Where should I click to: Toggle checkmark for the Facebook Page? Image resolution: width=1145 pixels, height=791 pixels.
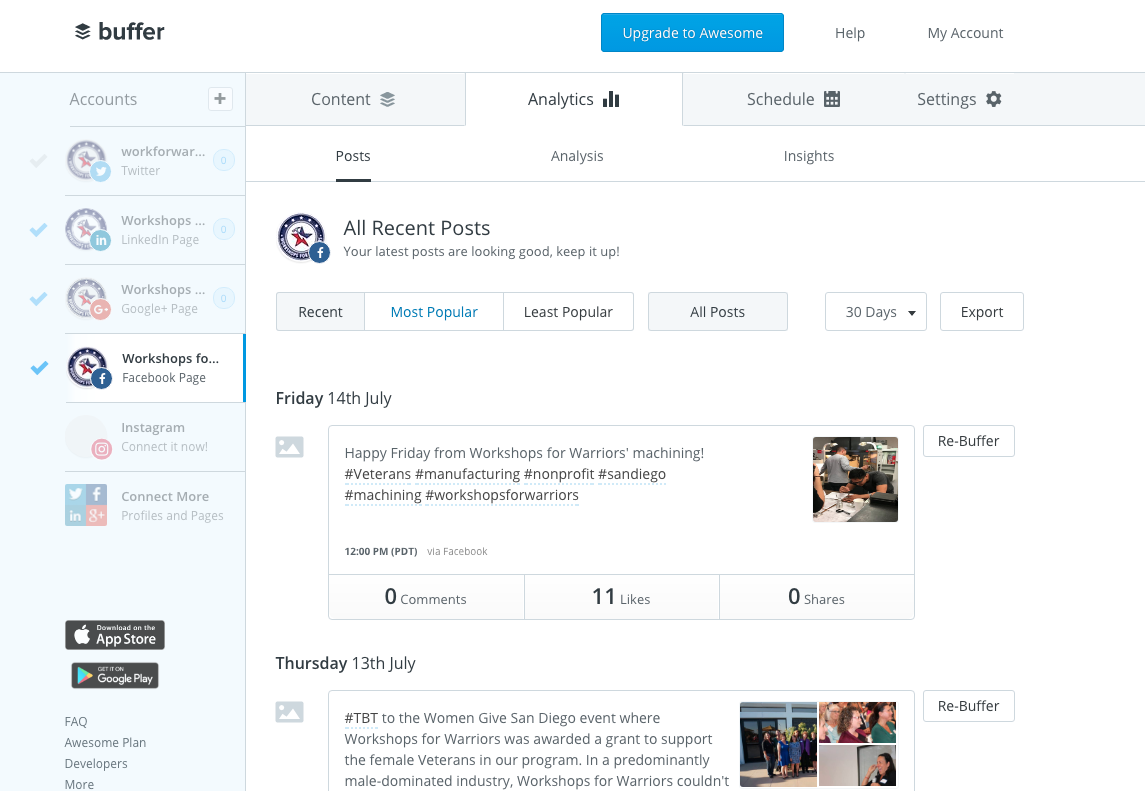tap(39, 367)
